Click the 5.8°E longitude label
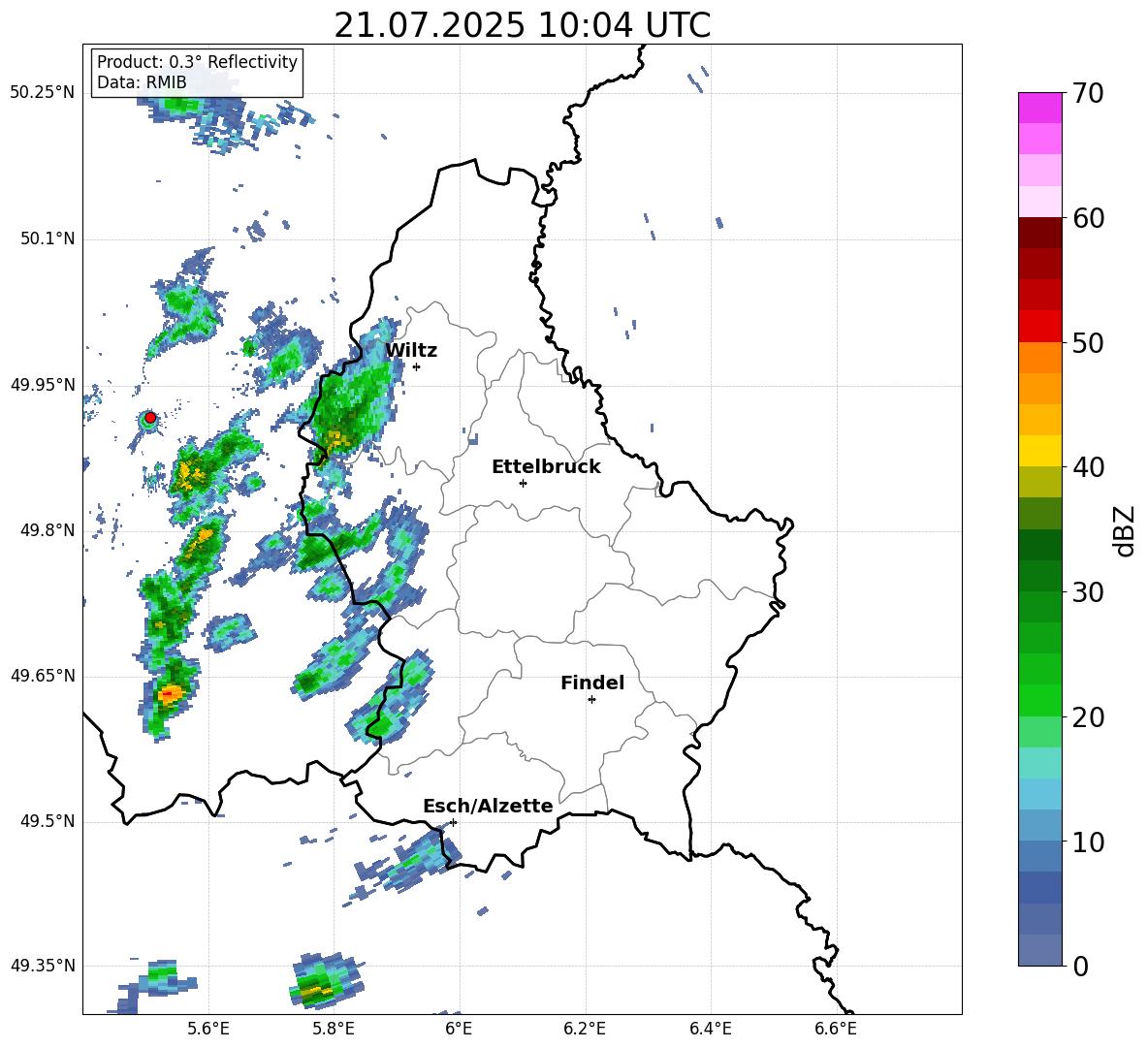The width and height of the screenshot is (1148, 1048). tap(334, 1030)
